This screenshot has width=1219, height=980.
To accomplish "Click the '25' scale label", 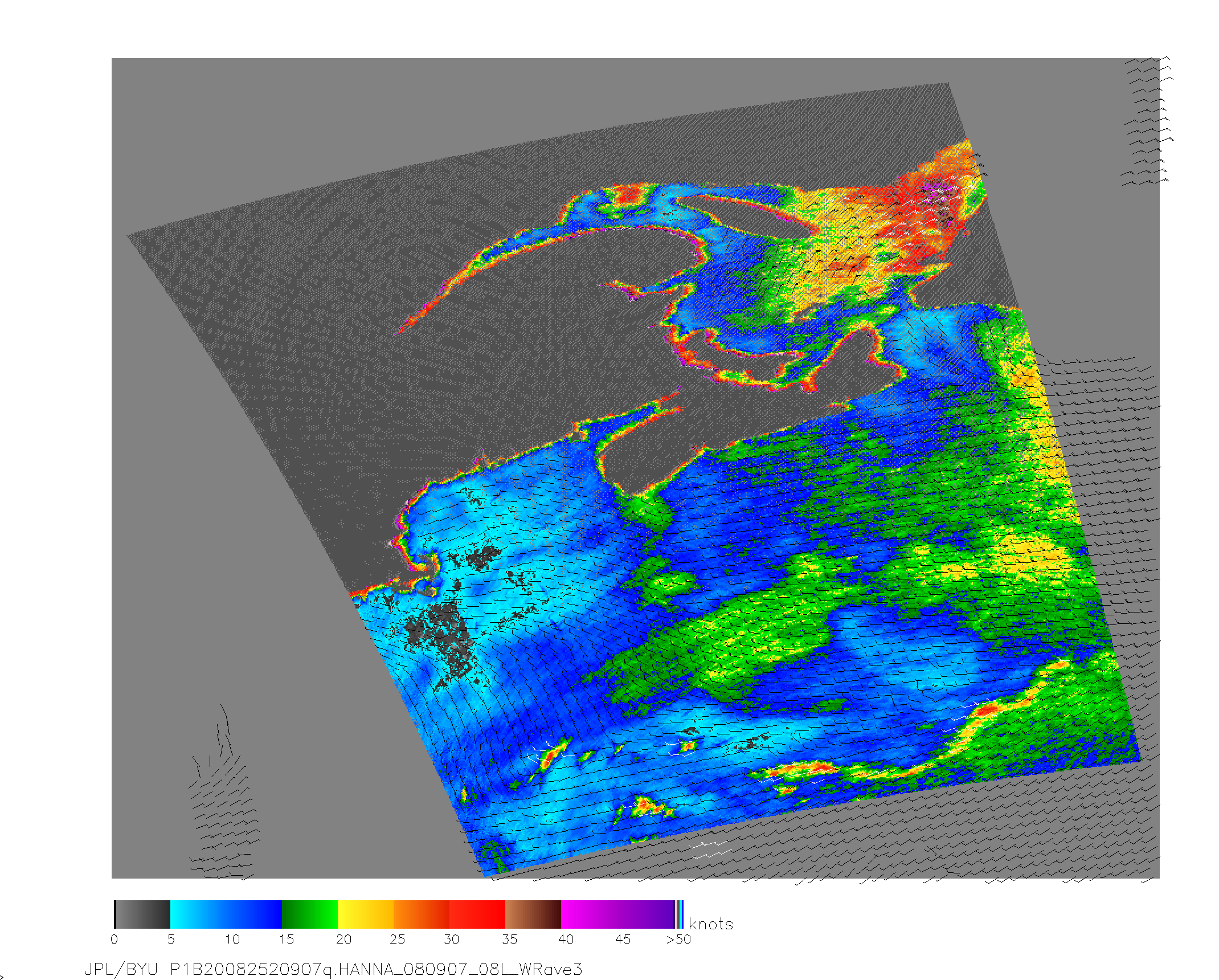I will [398, 940].
